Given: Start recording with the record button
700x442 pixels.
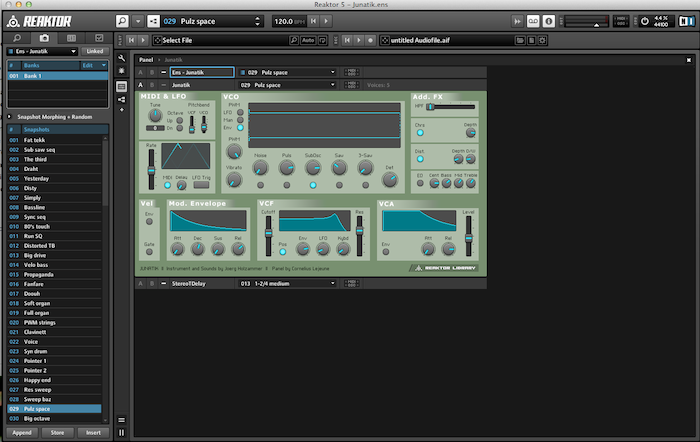Looking at the screenshot, I should coord(370,40).
